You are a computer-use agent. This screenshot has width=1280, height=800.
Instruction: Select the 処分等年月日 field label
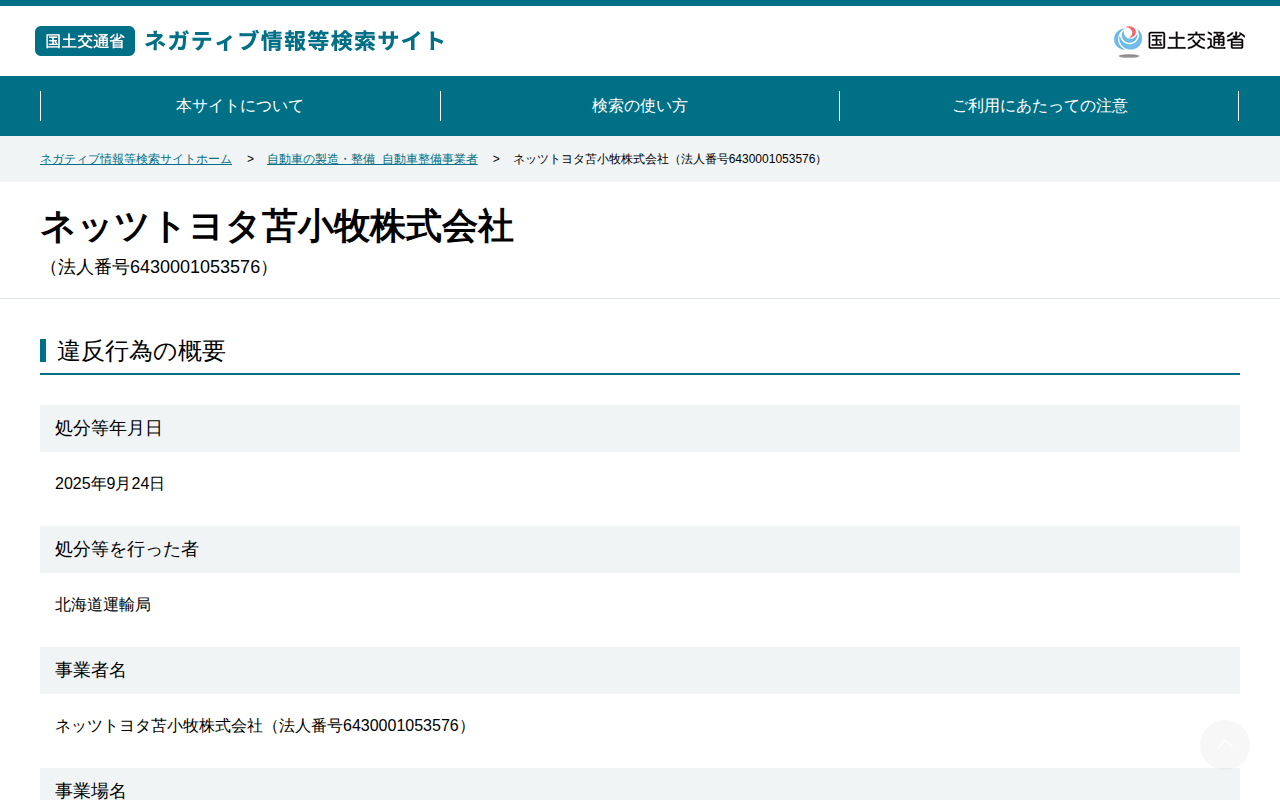109,428
